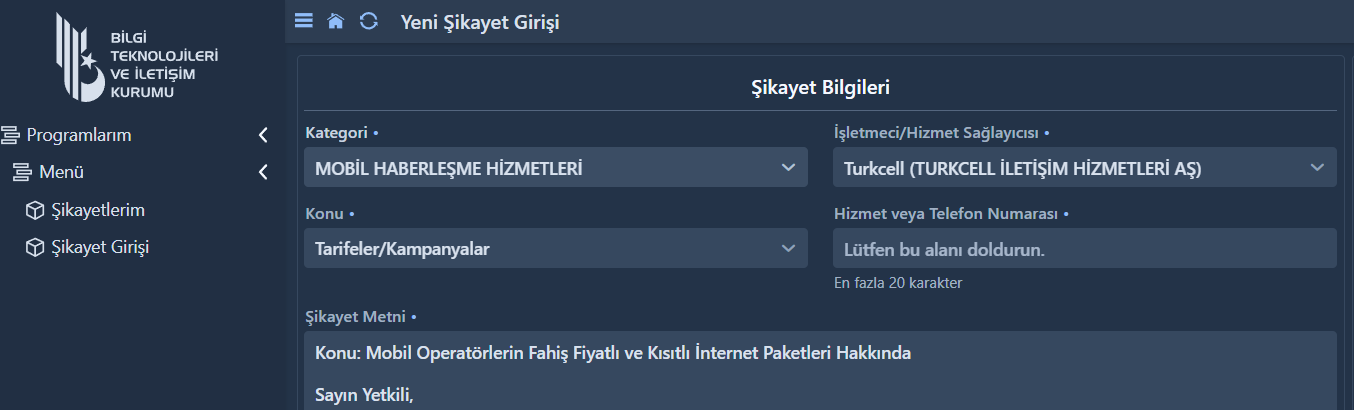Screen dimensions: 1354x410
Task: Click the BTK logo in sidebar
Action: point(137,56)
